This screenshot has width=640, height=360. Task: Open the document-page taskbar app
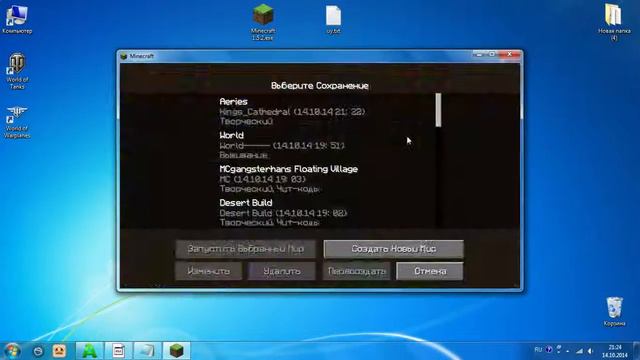point(118,351)
